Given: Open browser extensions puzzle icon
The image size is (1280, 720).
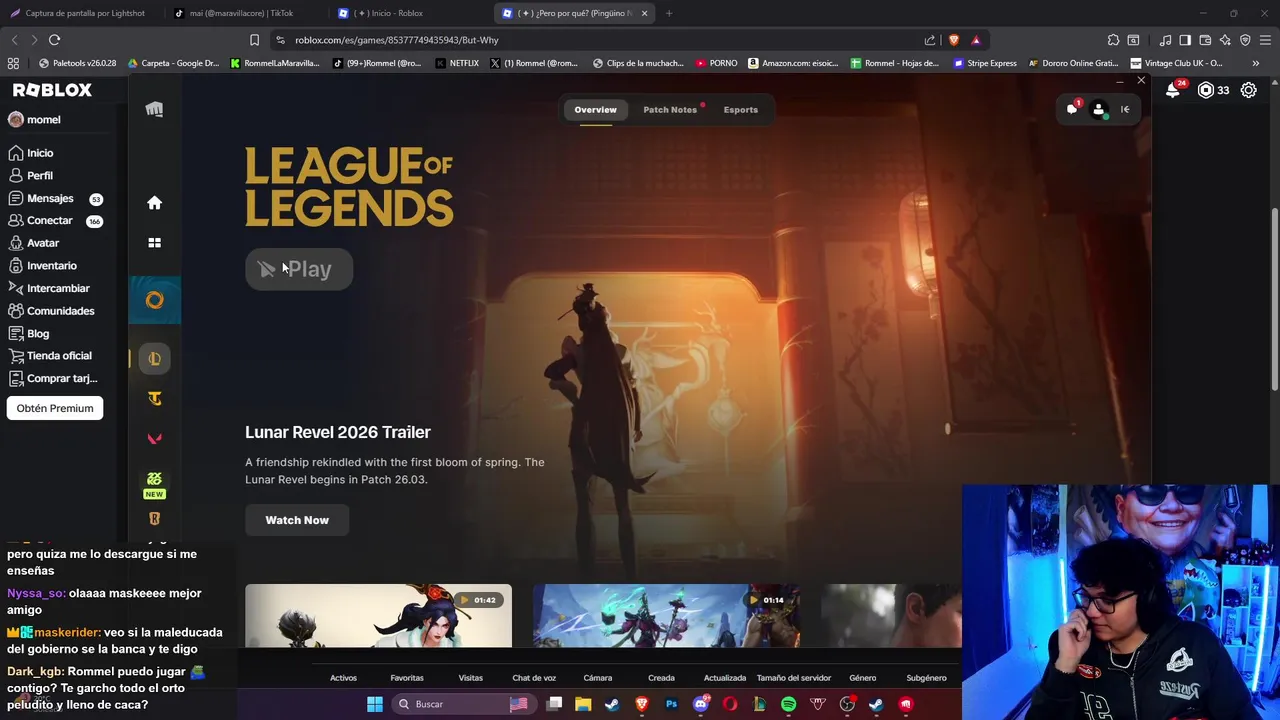Looking at the screenshot, I should point(1113,40).
